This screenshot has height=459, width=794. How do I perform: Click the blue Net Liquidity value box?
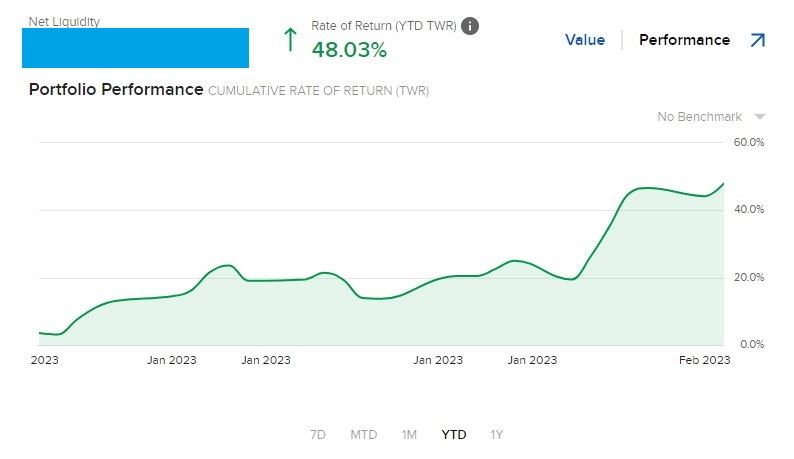click(x=135, y=48)
